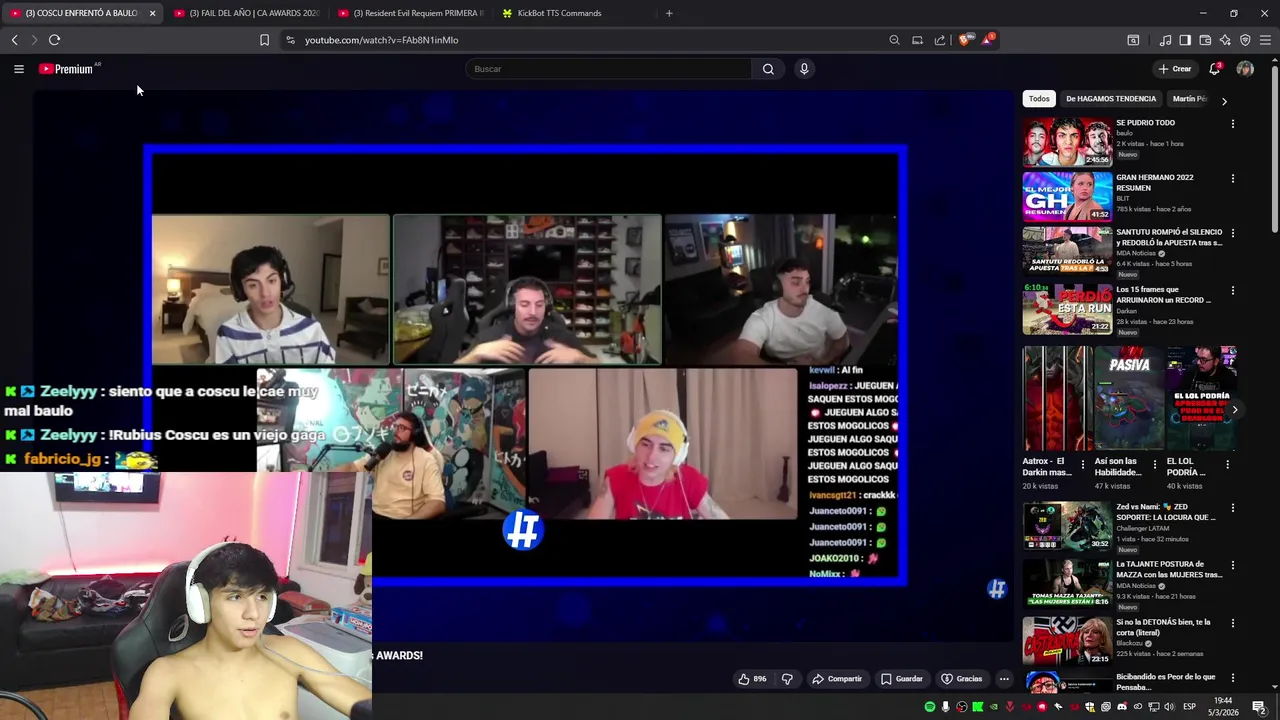
Task: Switch to the Resident Evil Requiem tab
Action: click(411, 13)
